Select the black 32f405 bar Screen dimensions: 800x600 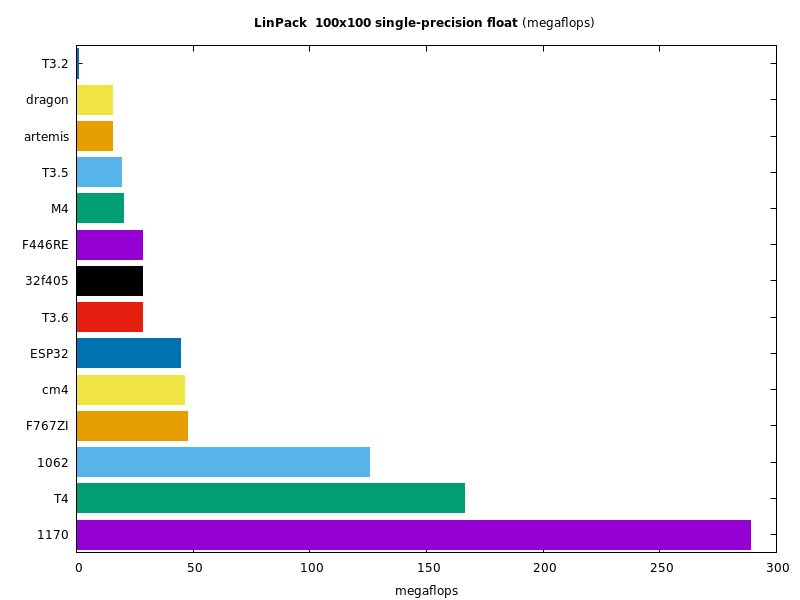[x=110, y=281]
